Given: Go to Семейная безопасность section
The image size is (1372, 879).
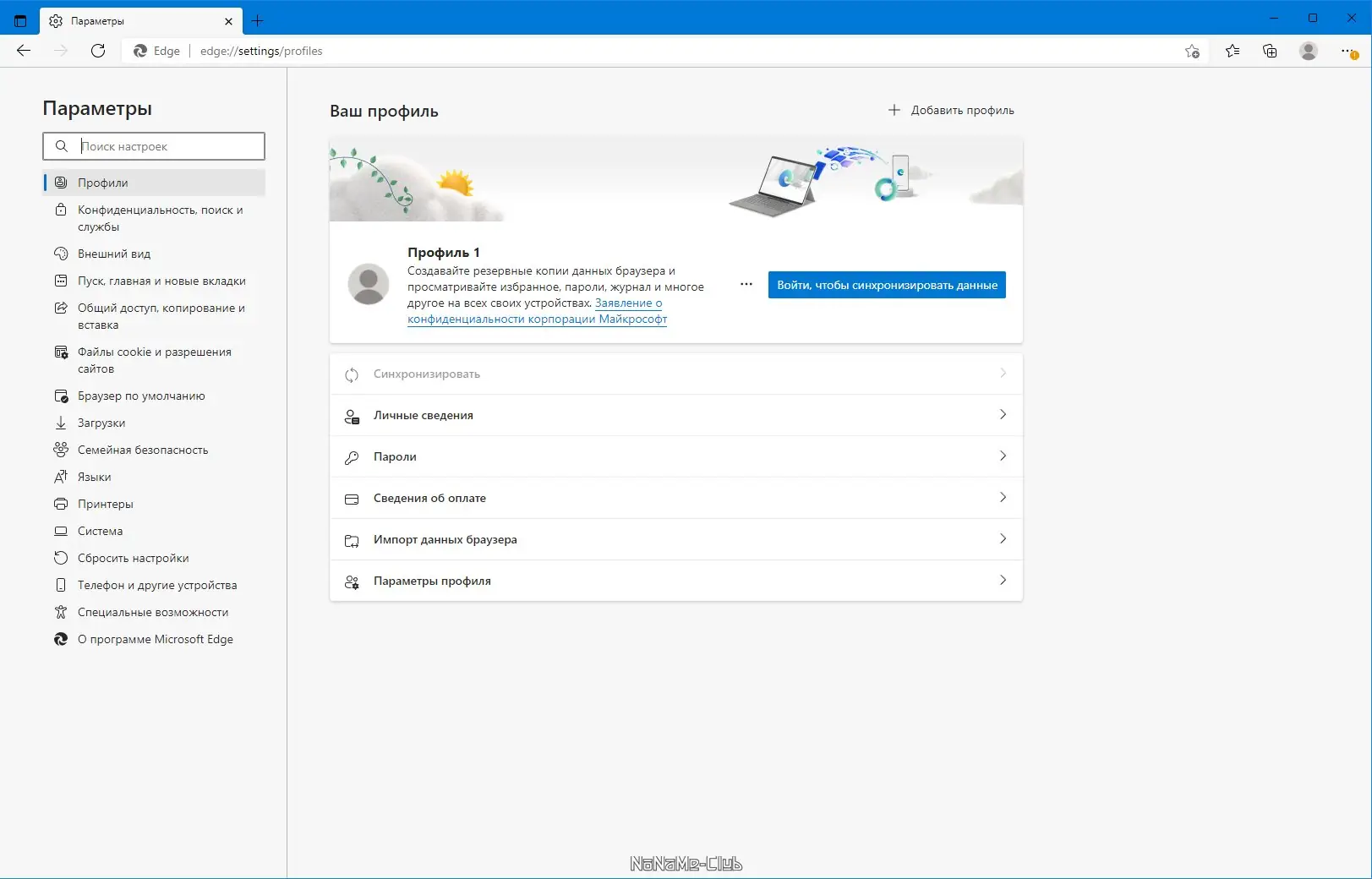Looking at the screenshot, I should (x=154, y=450).
